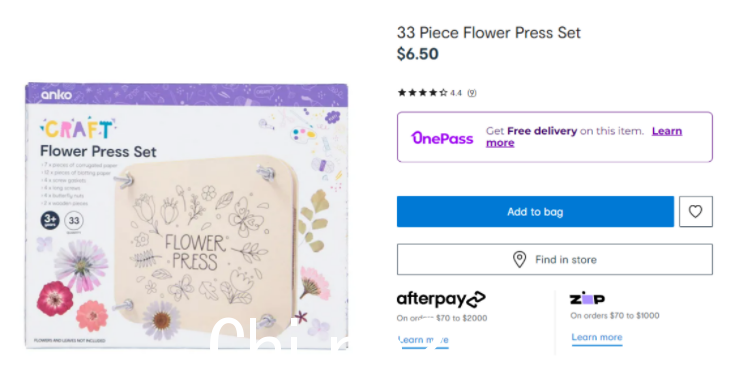733x377 pixels.
Task: Click the heart wishlist icon
Action: (x=695, y=211)
